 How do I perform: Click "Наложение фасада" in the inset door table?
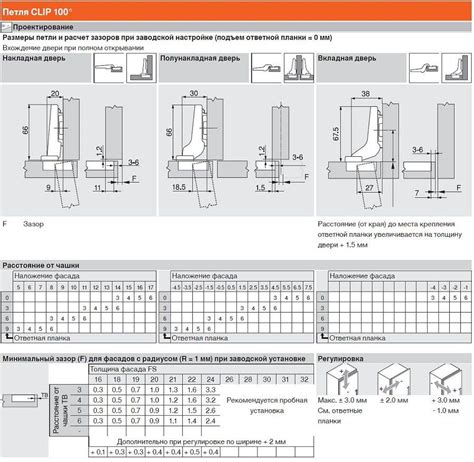[x=362, y=276]
